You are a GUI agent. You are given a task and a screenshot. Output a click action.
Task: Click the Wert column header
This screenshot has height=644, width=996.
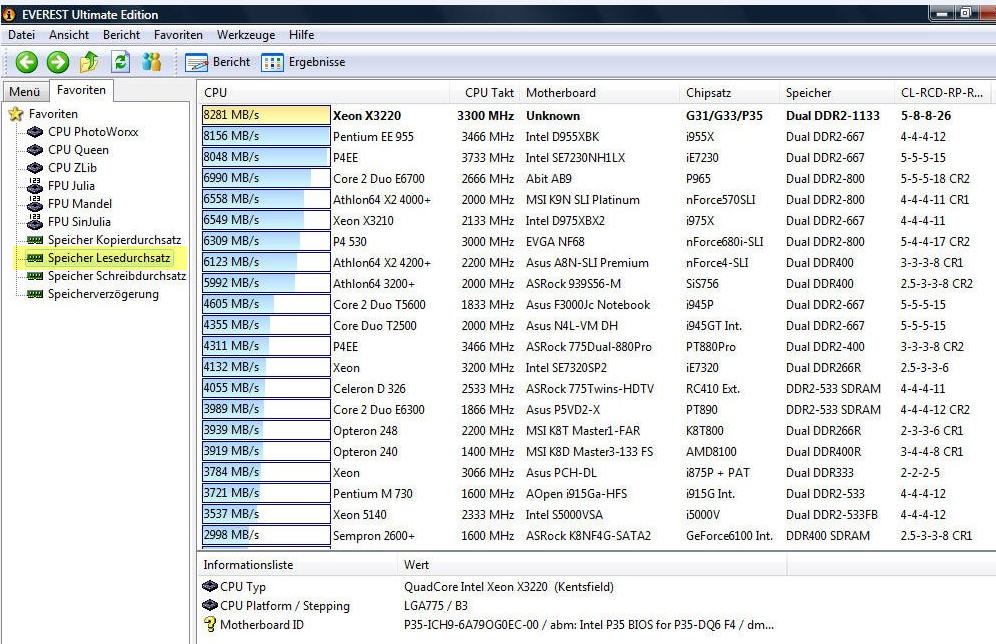coord(593,565)
